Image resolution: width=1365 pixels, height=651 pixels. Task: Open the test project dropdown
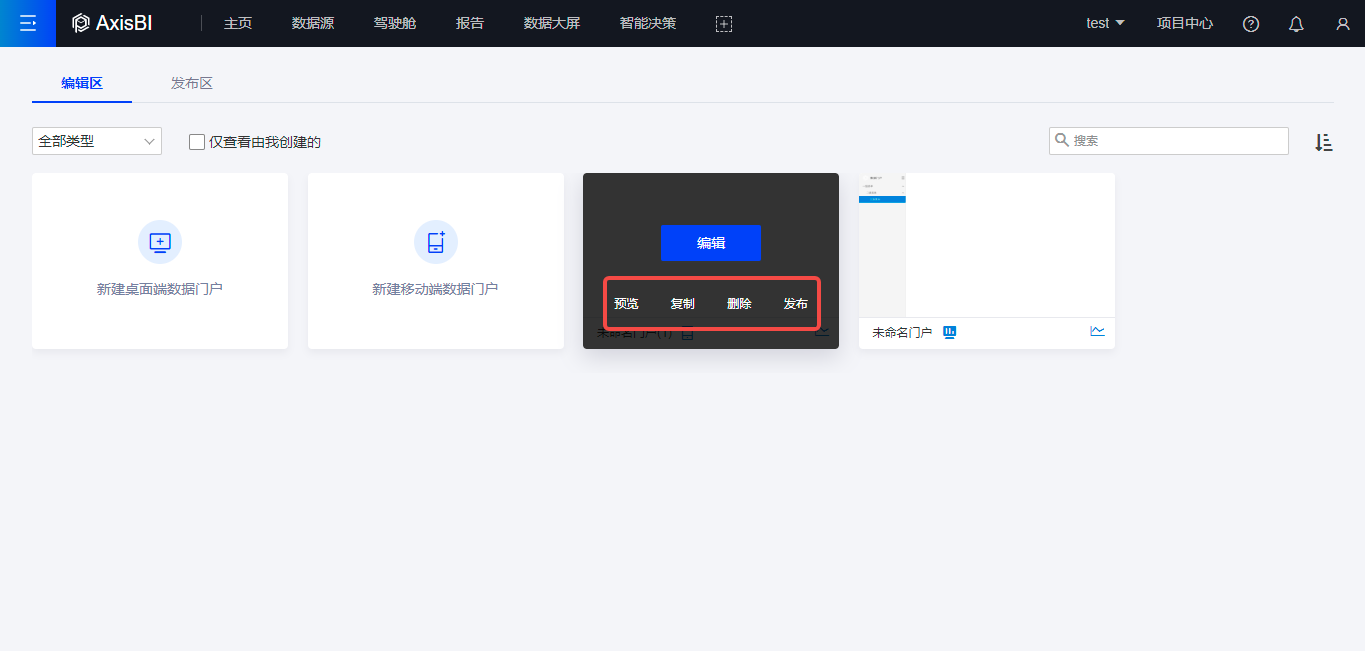1105,23
